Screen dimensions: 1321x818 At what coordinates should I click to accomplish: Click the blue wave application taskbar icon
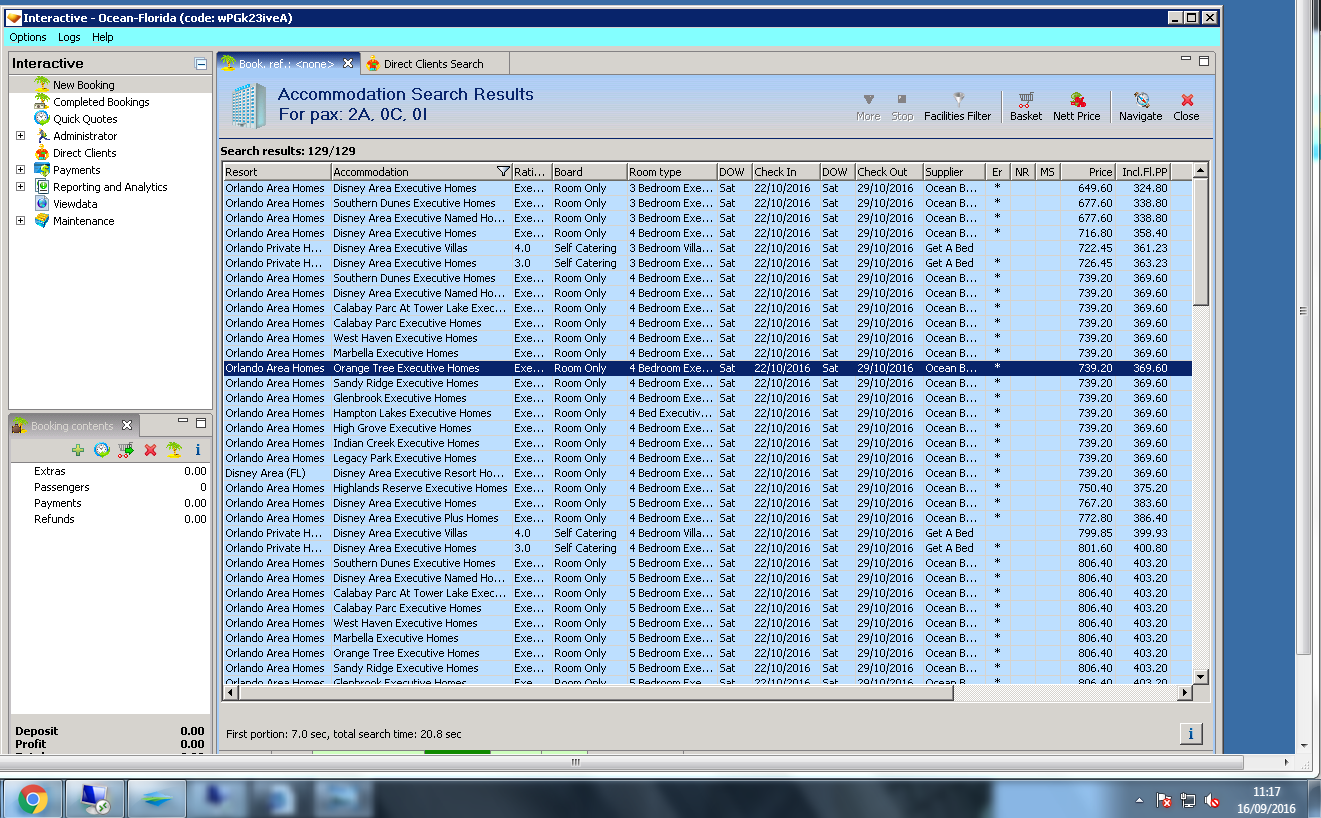(157, 799)
